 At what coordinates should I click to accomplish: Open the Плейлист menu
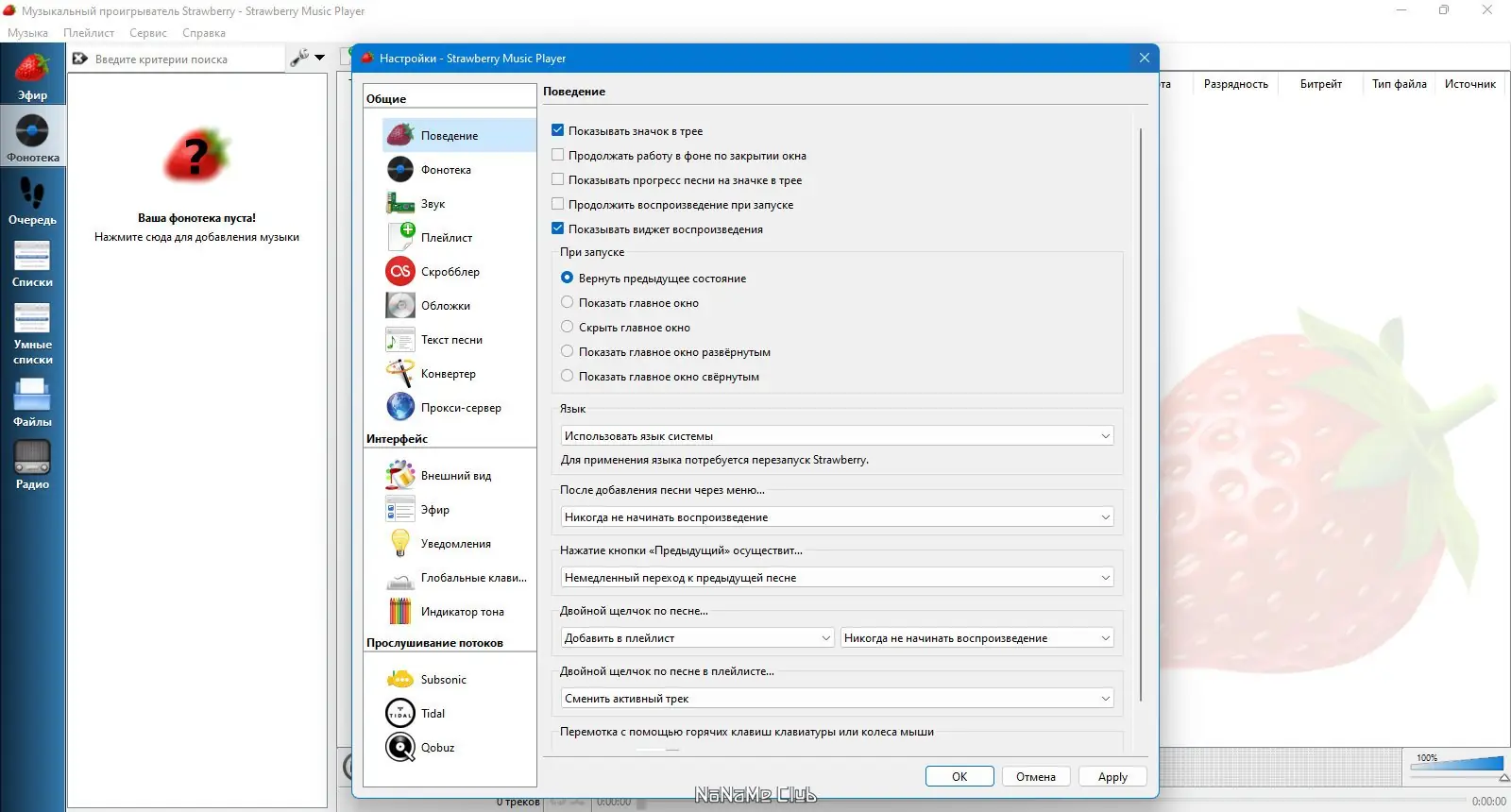(x=89, y=32)
